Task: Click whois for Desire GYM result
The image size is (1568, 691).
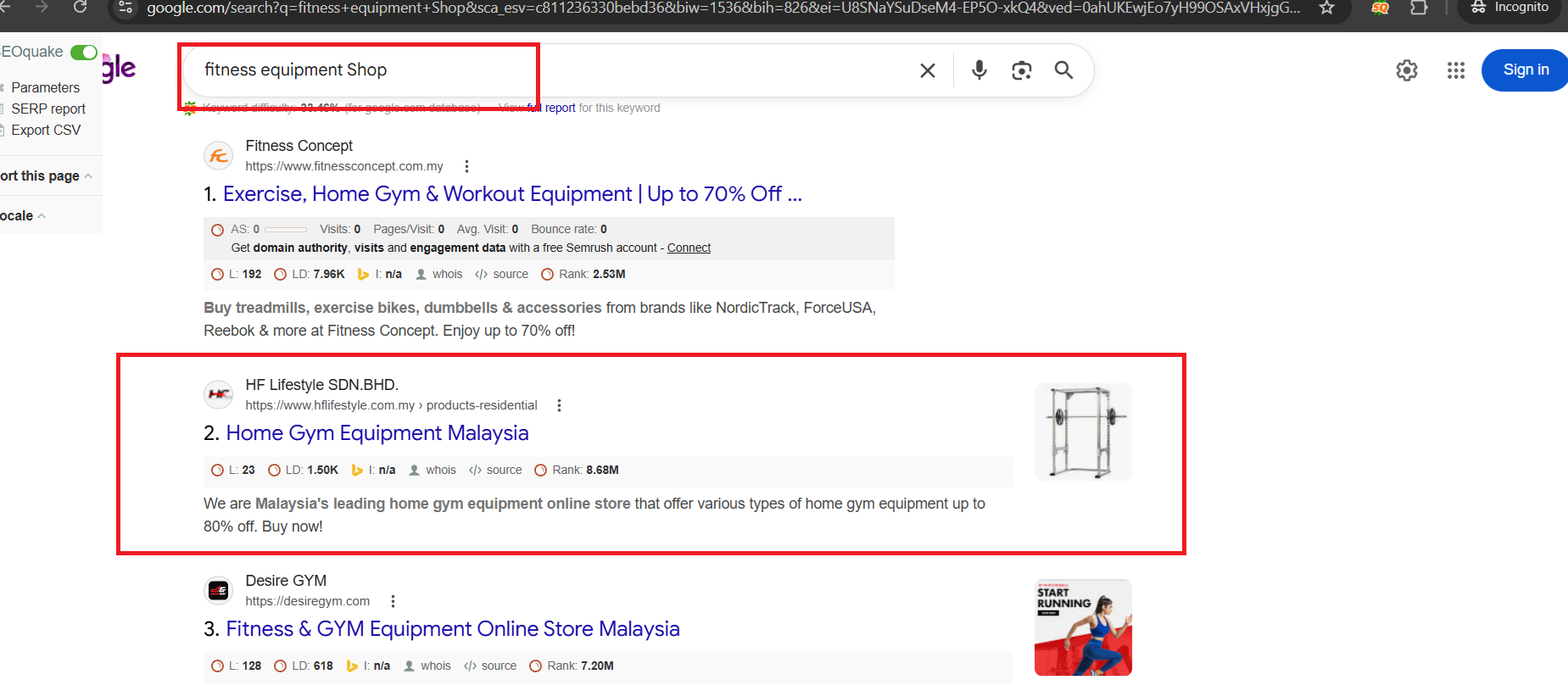Action: [435, 666]
